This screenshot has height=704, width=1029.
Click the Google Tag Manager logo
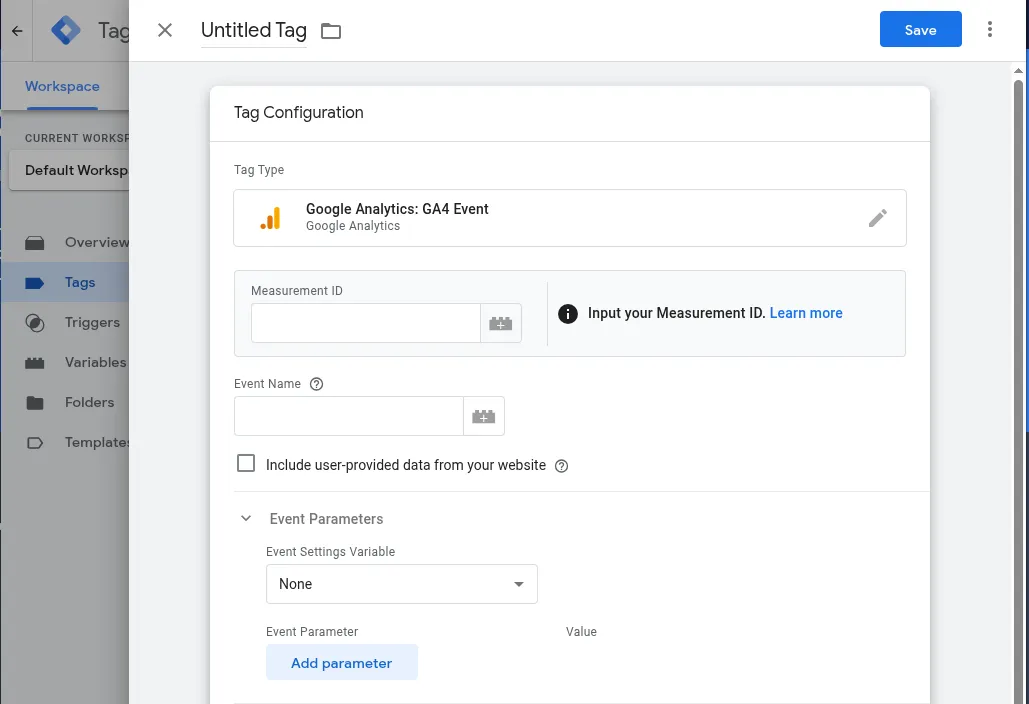click(x=66, y=30)
